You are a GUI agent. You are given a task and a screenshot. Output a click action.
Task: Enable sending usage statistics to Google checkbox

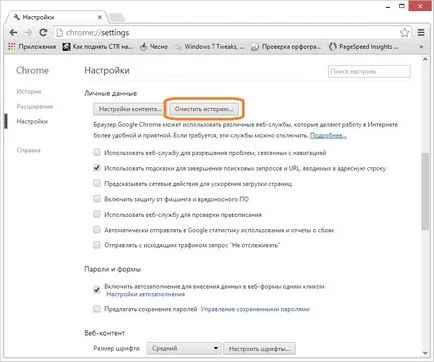coord(97,230)
